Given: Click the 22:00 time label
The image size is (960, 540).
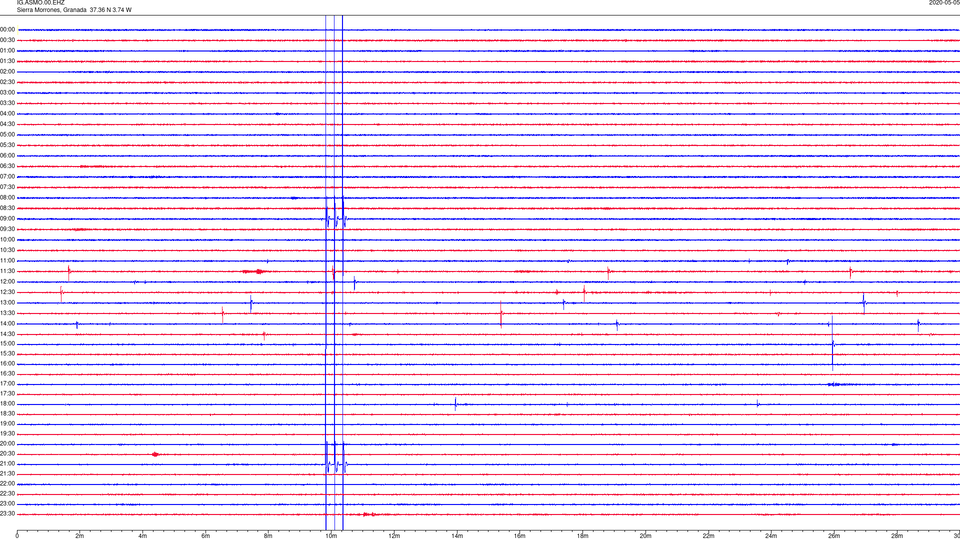Looking at the screenshot, I should click(7, 484).
